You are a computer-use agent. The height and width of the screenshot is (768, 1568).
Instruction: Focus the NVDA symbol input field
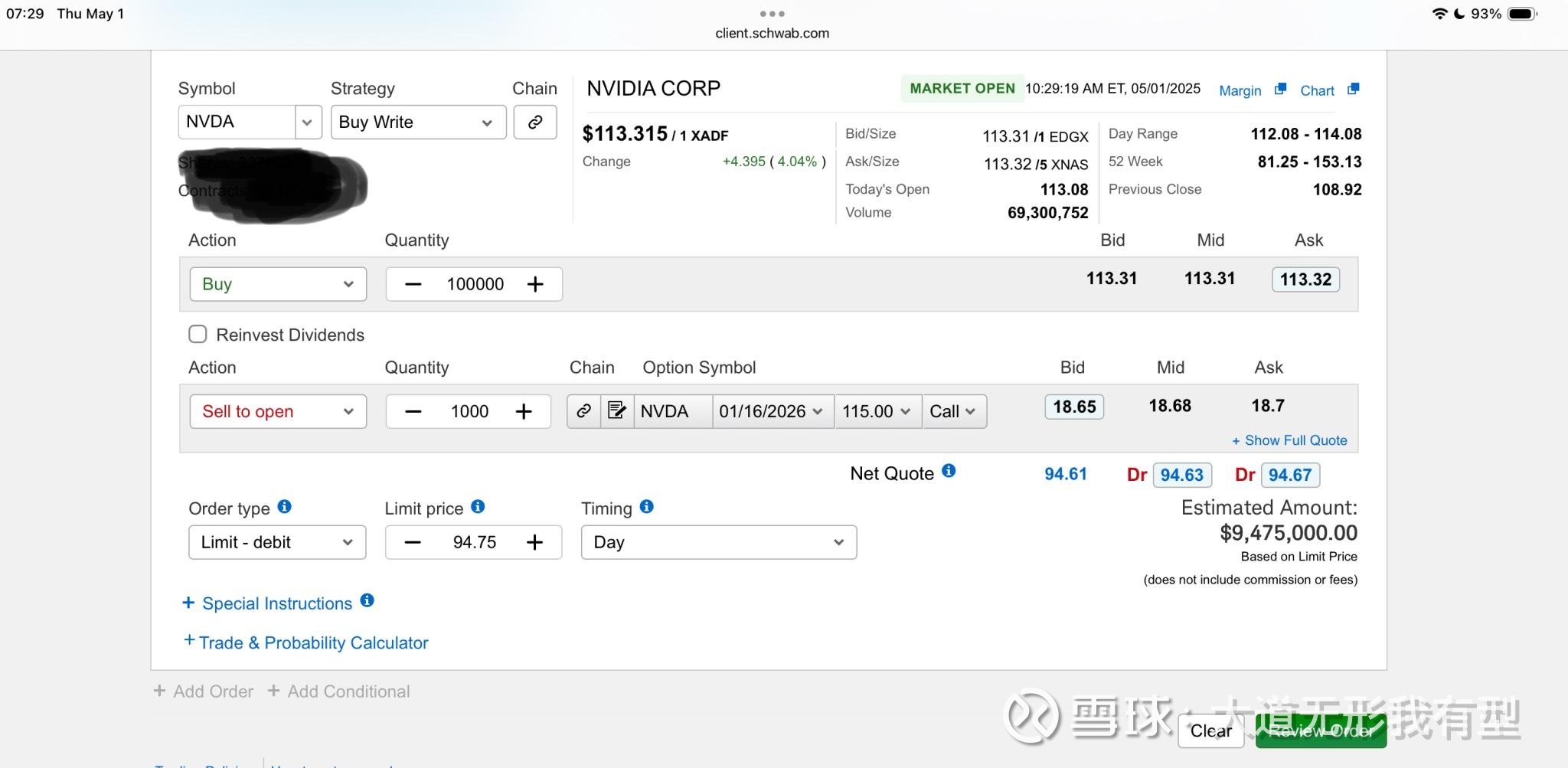coord(237,122)
